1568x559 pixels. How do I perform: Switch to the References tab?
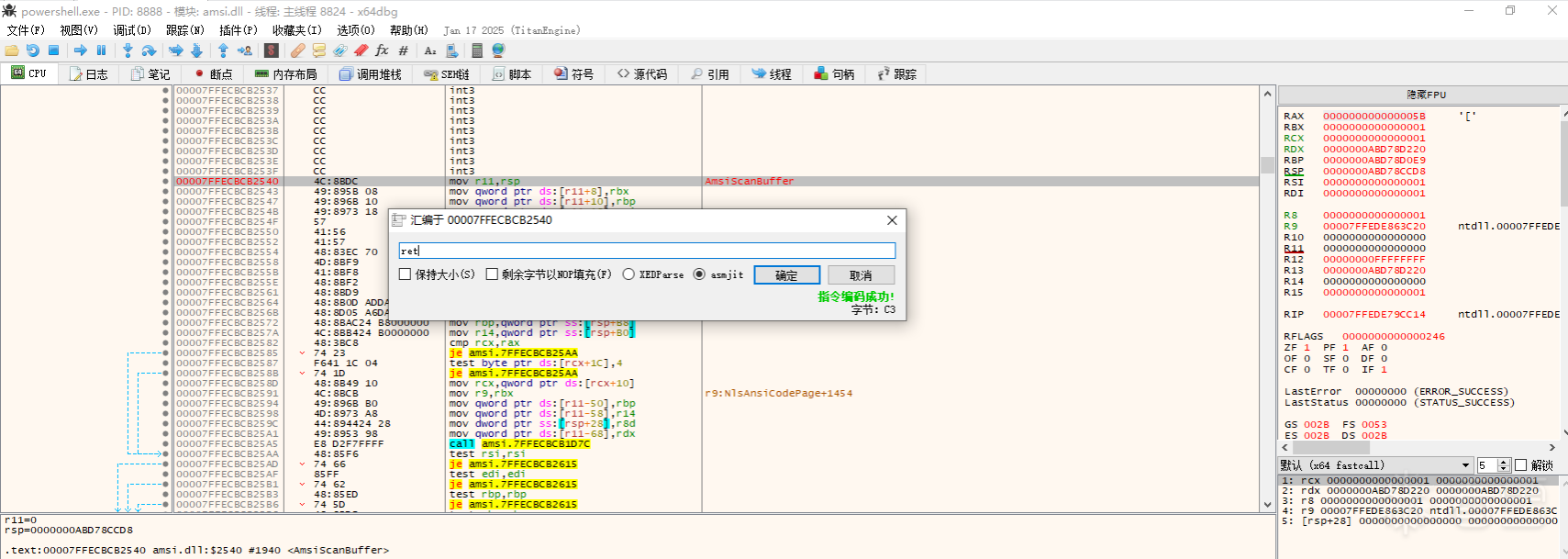click(710, 74)
